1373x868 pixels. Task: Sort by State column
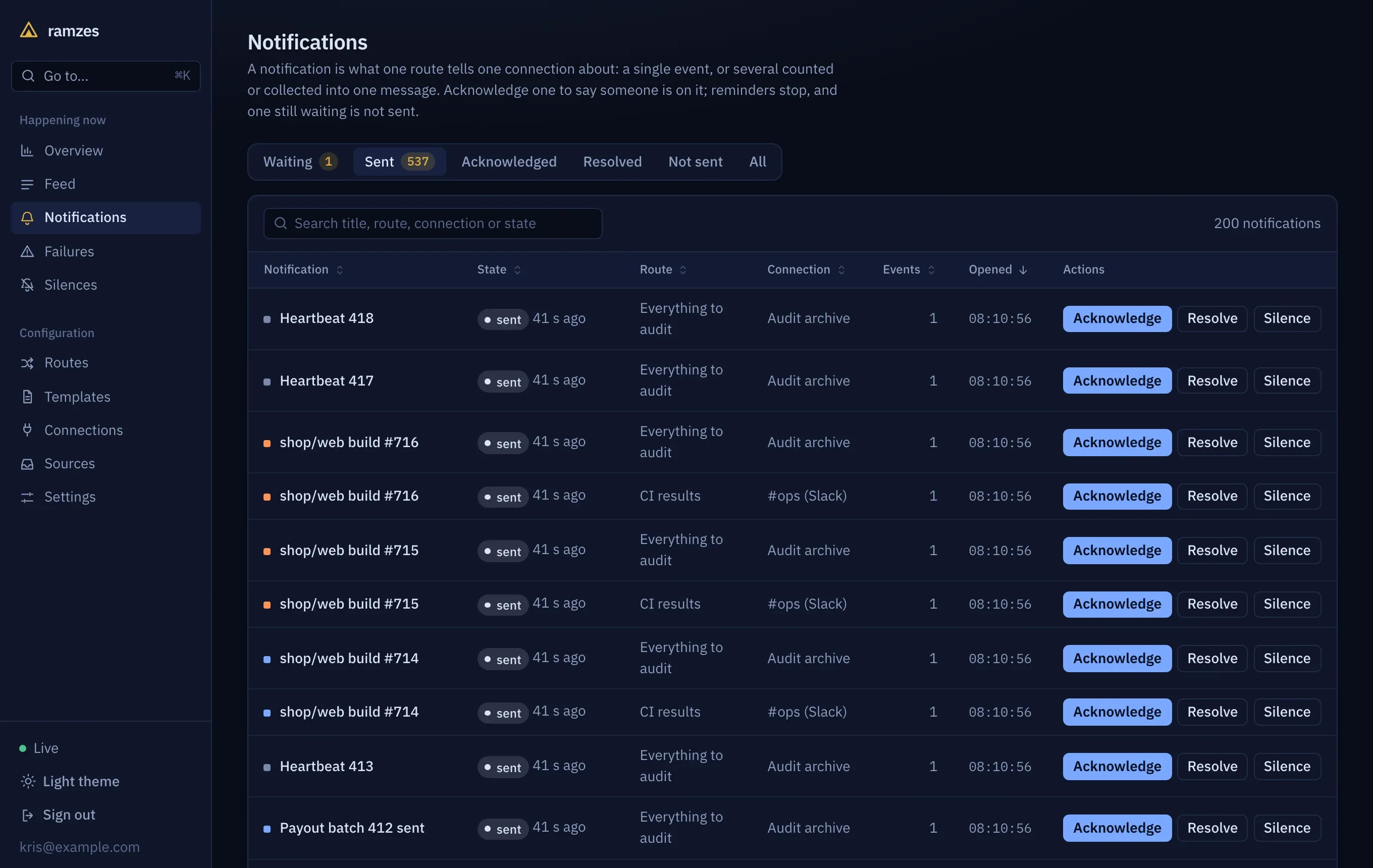click(x=499, y=269)
